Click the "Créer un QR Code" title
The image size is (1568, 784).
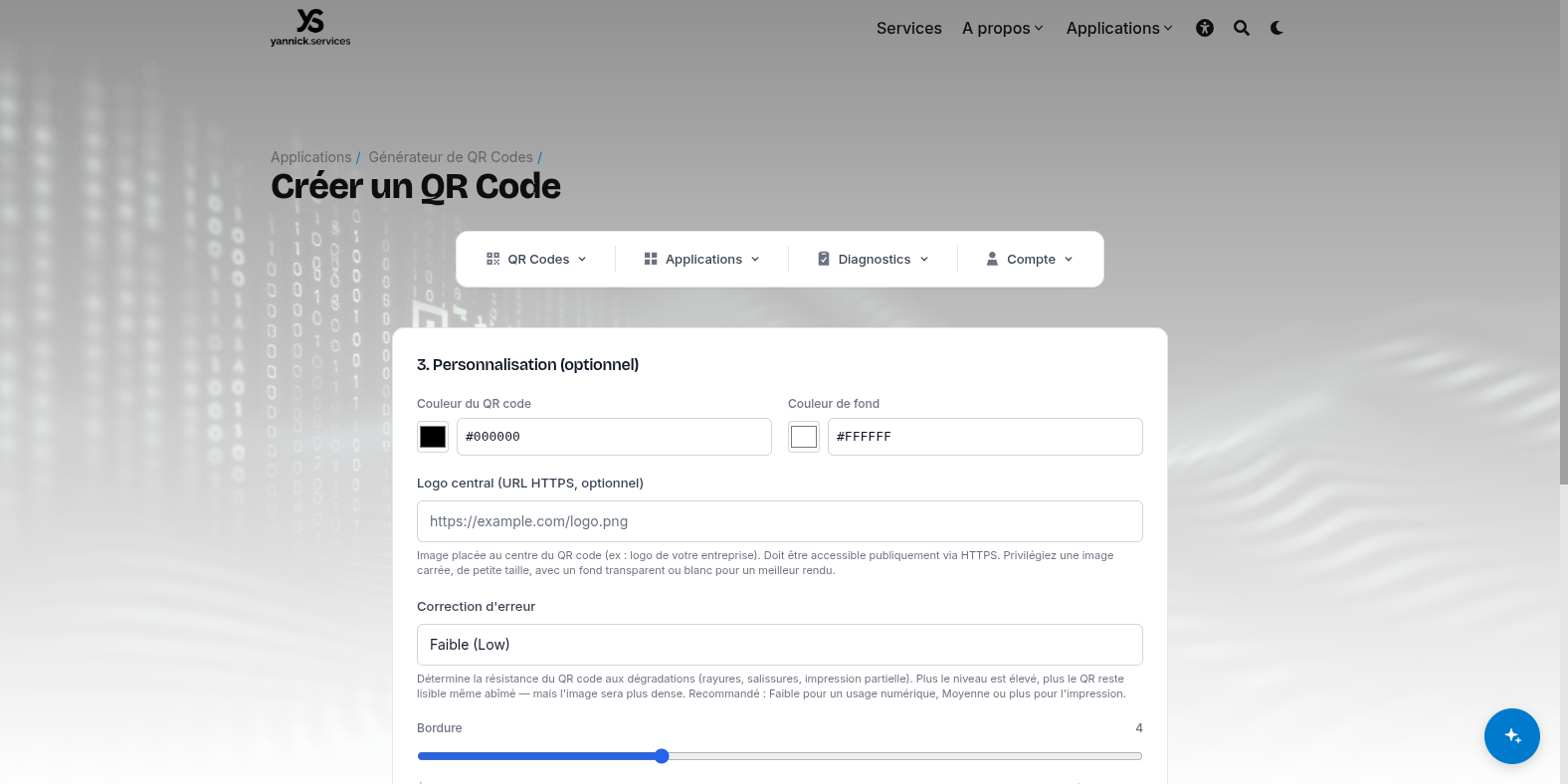pyautogui.click(x=416, y=187)
